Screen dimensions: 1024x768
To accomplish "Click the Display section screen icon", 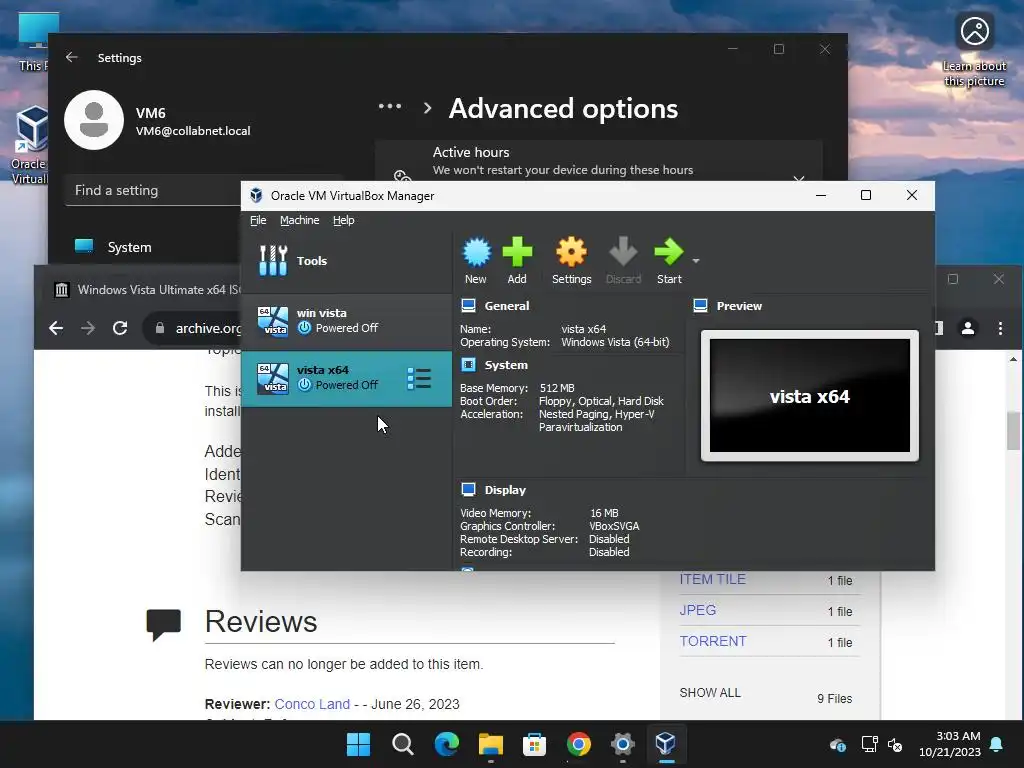I will [468, 489].
